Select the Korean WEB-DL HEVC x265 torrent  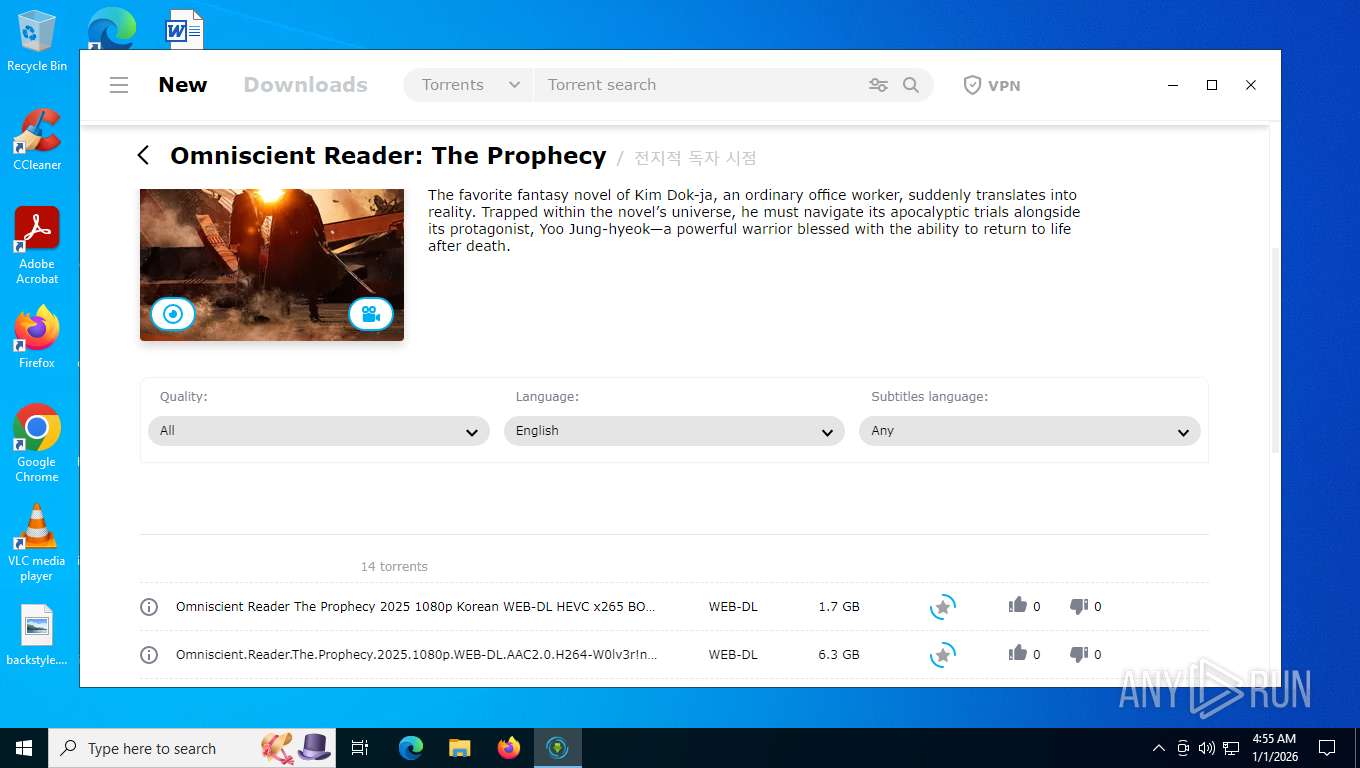tap(416, 607)
